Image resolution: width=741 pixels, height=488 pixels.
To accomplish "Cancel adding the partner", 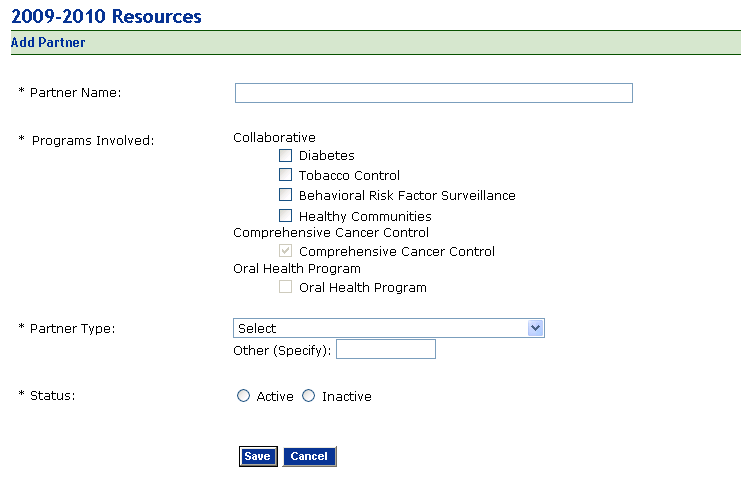I will 309,456.
